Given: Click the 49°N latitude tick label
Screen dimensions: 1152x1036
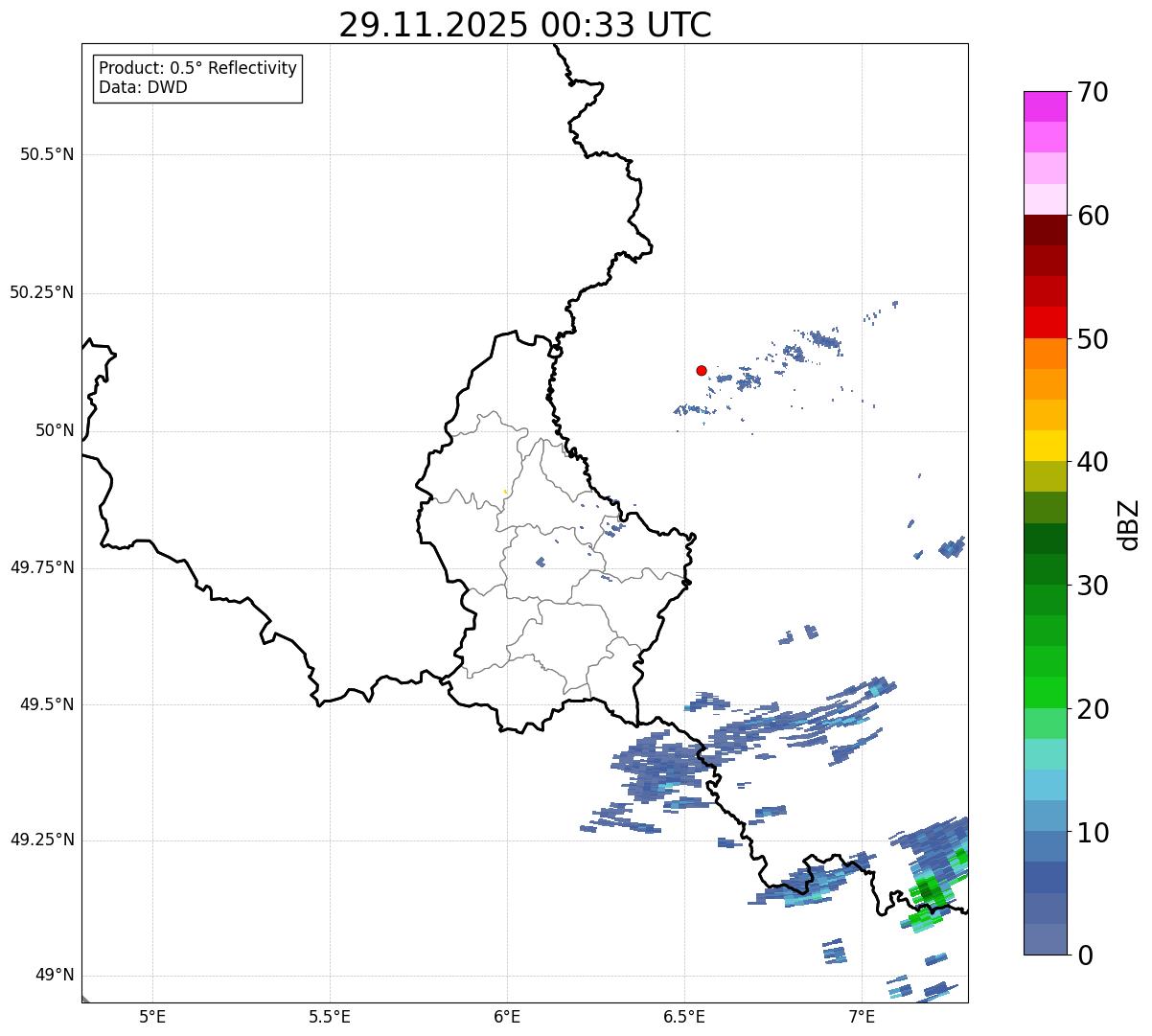Looking at the screenshot, I should click(x=54, y=976).
